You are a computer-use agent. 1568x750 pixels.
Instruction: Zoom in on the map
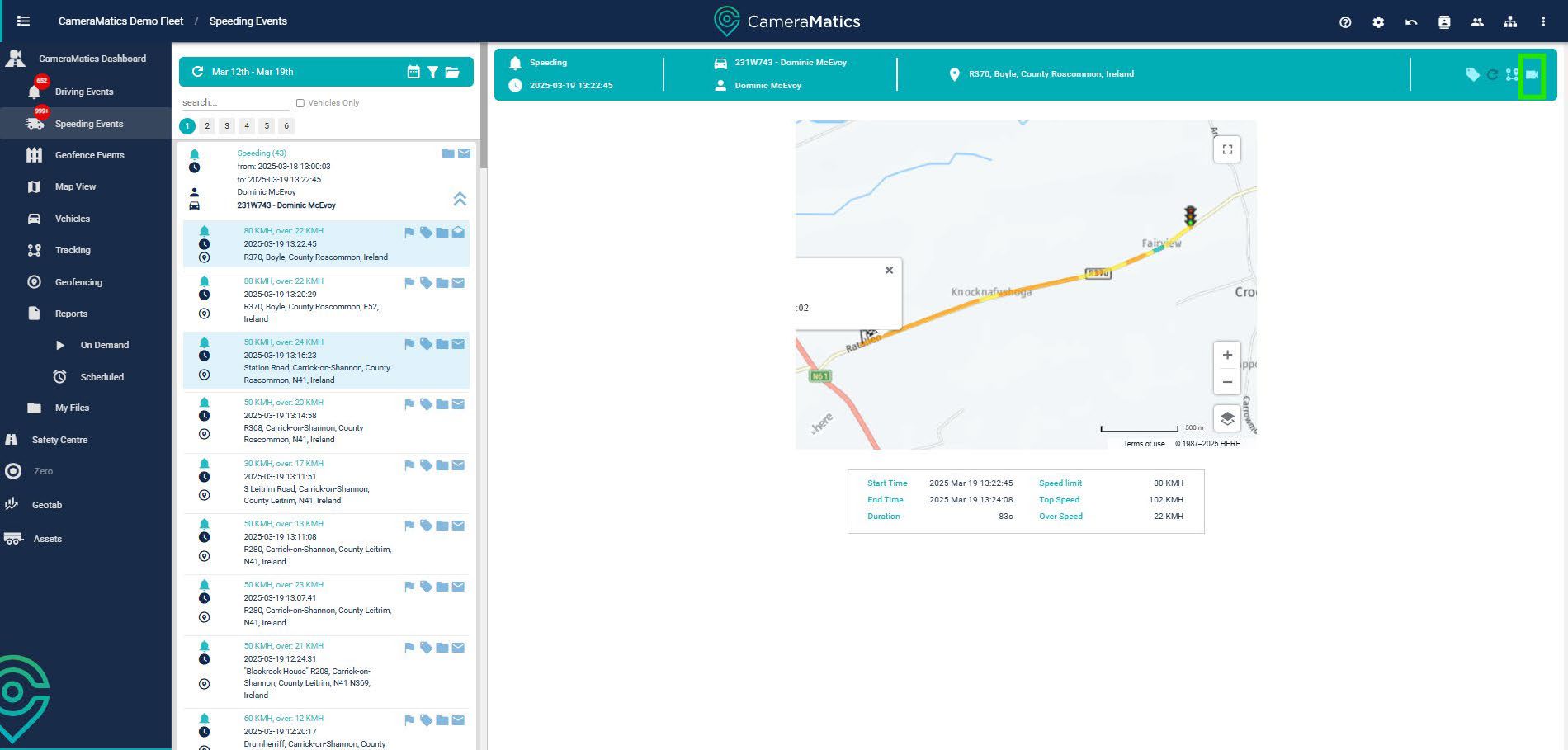click(1227, 355)
